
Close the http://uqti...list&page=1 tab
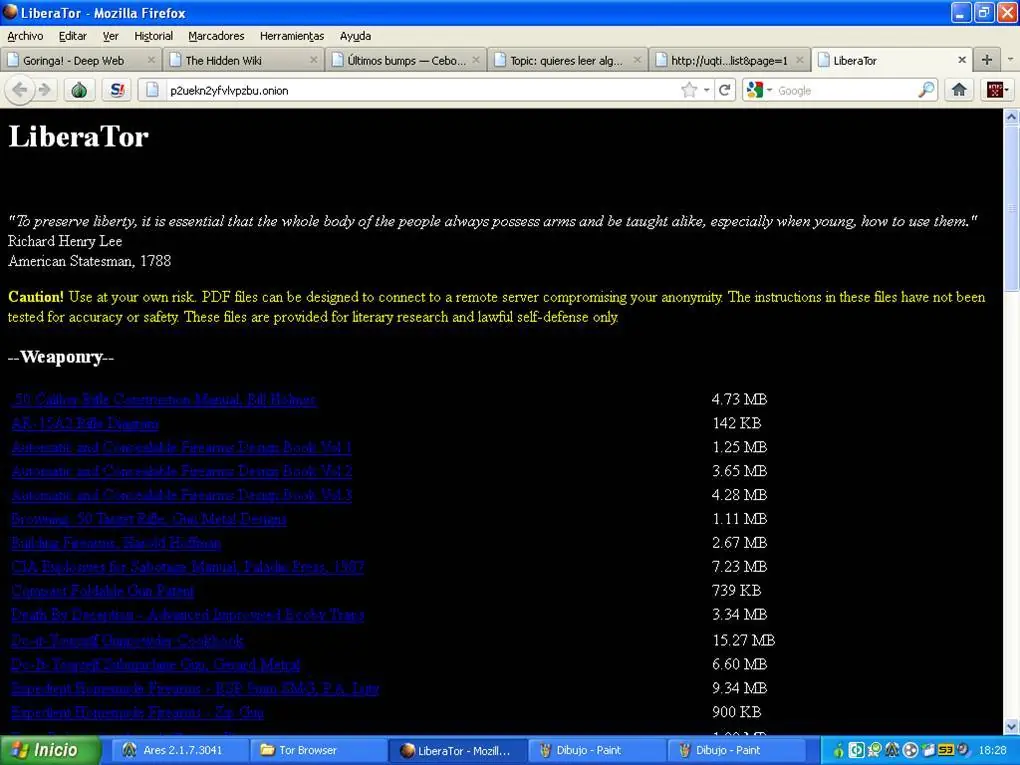(799, 60)
